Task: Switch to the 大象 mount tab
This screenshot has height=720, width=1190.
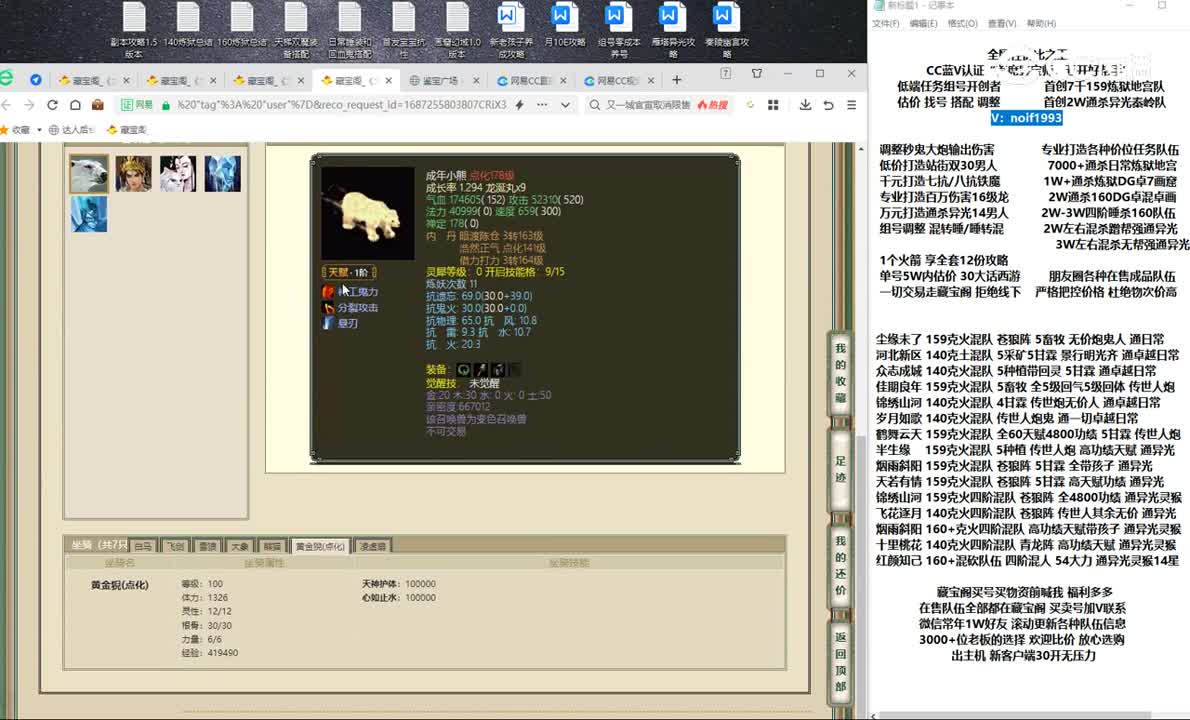Action: [240, 546]
